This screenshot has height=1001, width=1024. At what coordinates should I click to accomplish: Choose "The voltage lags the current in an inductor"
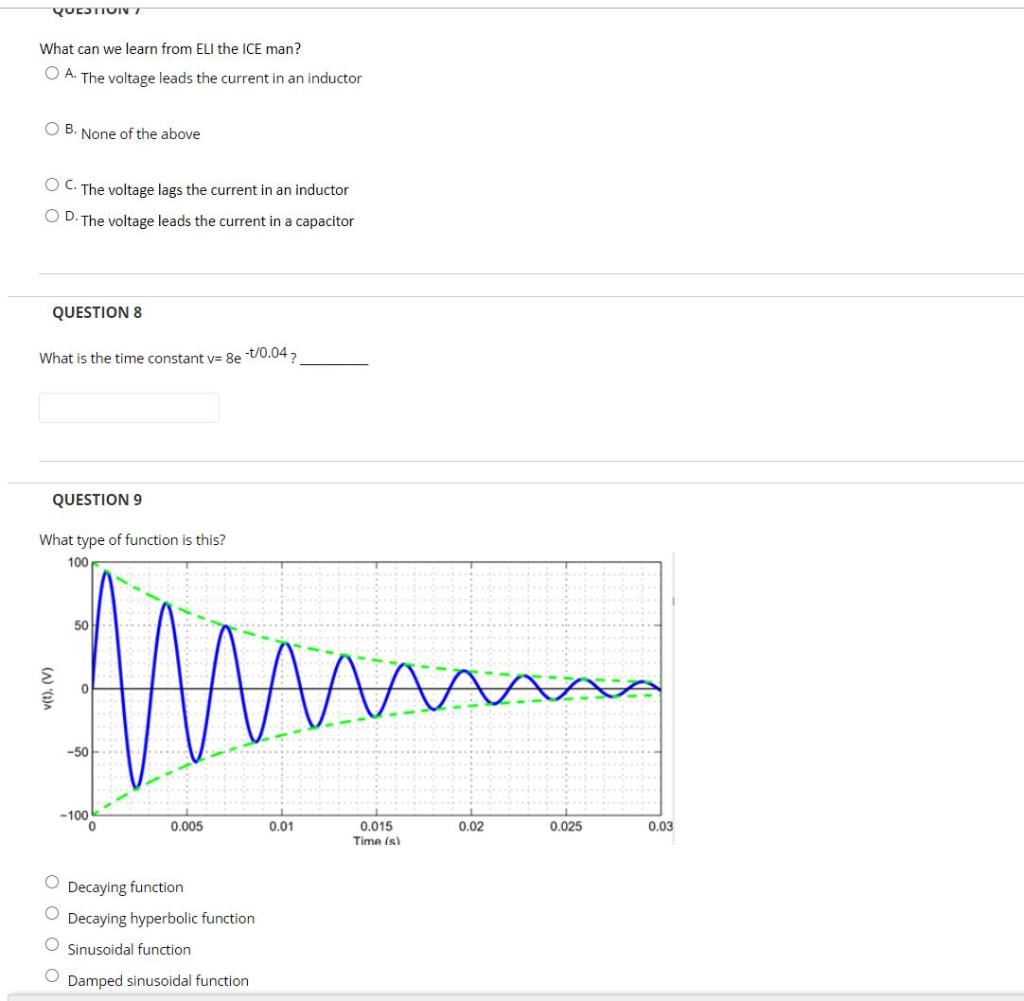click(49, 183)
